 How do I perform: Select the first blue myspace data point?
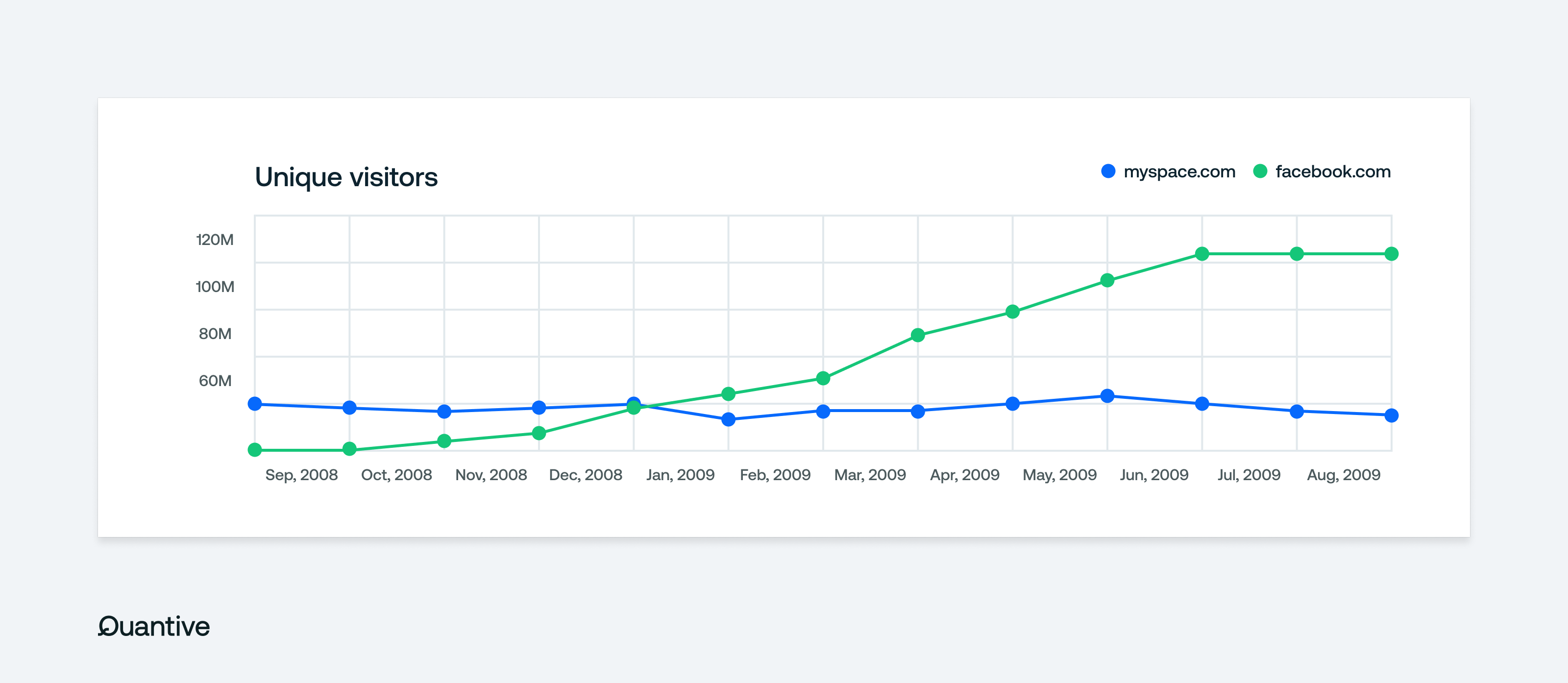pos(255,404)
